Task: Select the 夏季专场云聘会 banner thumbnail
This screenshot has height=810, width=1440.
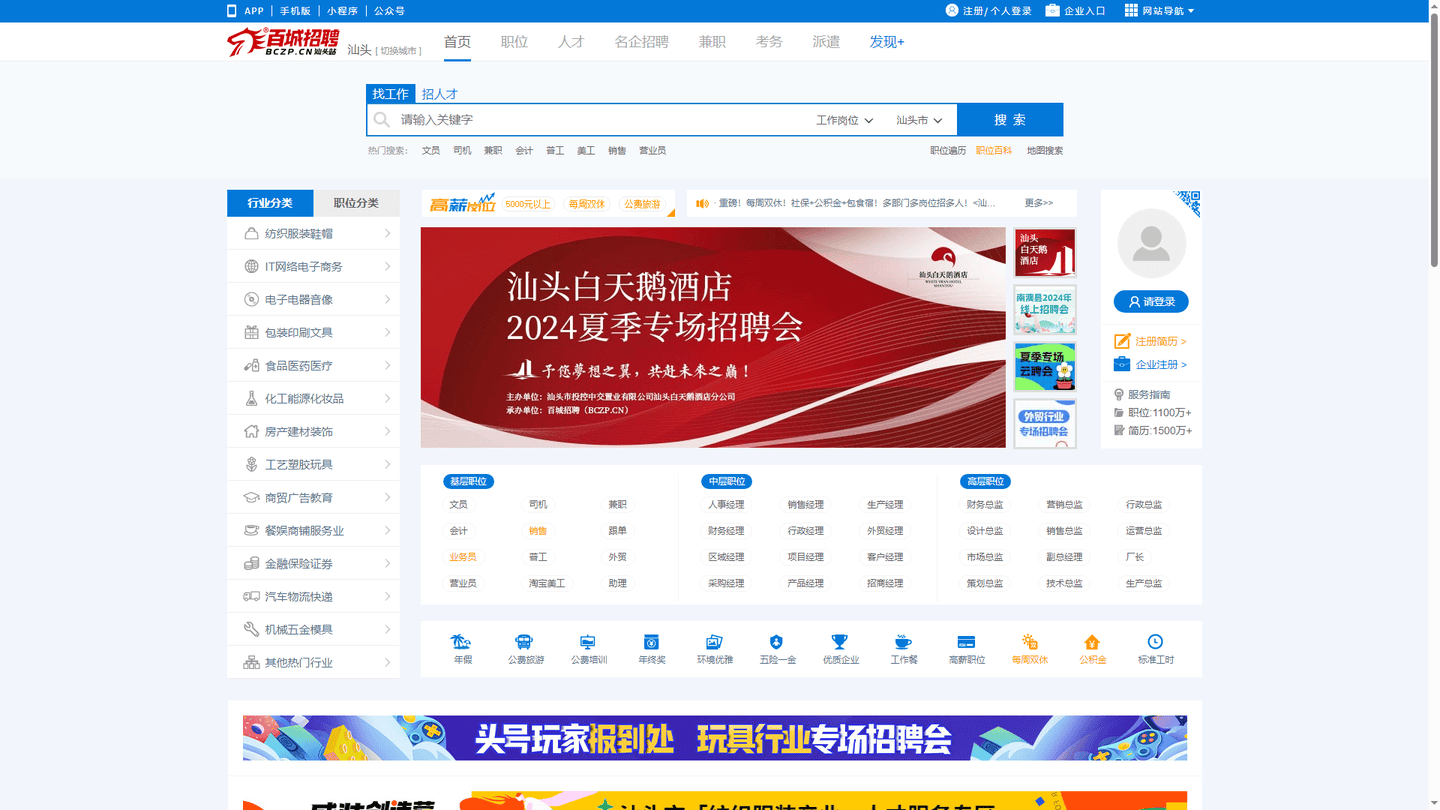Action: [x=1045, y=366]
